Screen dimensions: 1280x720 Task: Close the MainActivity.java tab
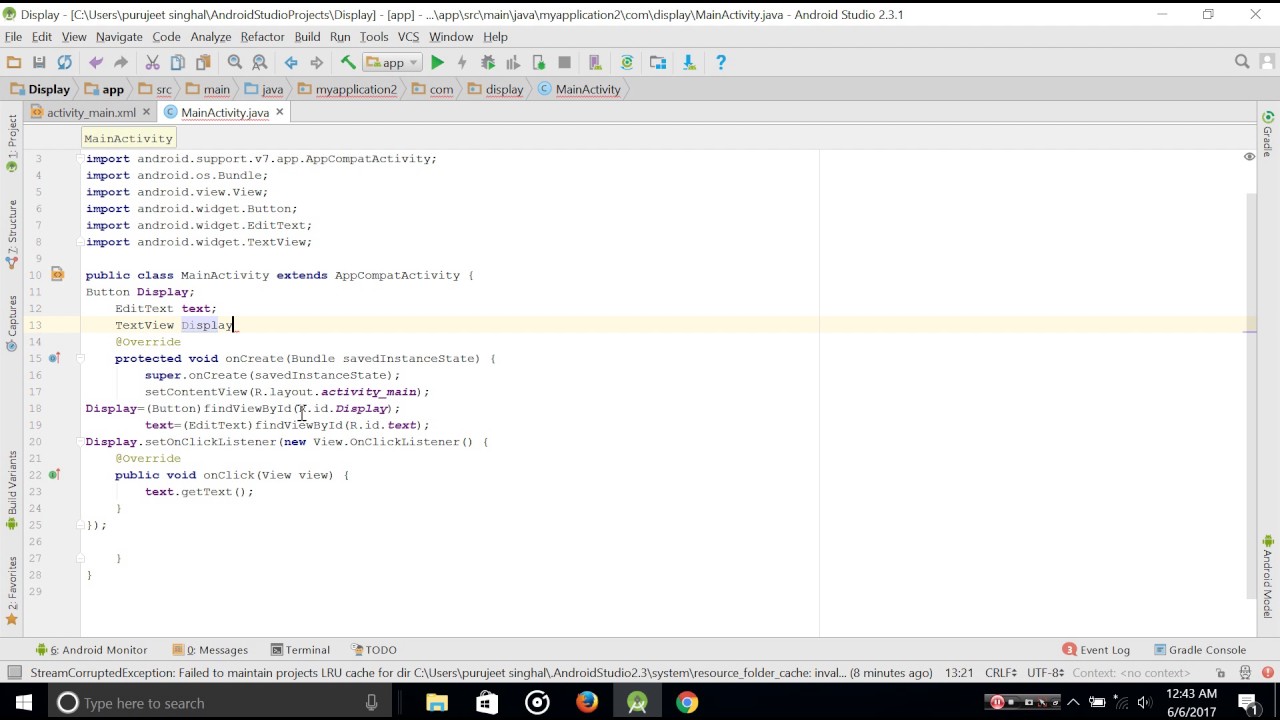tap(280, 112)
